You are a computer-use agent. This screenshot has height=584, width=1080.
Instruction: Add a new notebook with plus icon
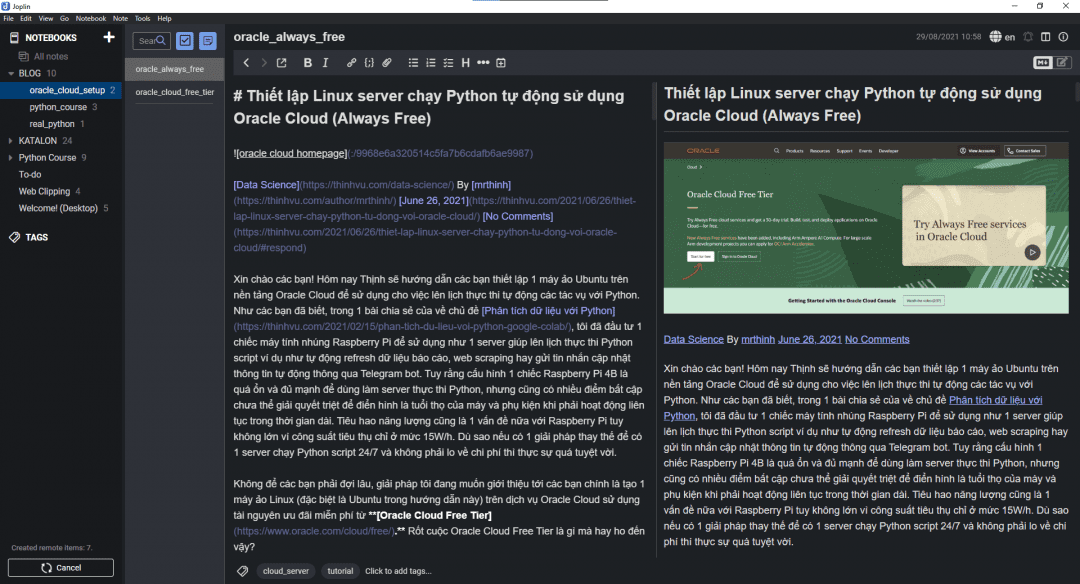109,38
